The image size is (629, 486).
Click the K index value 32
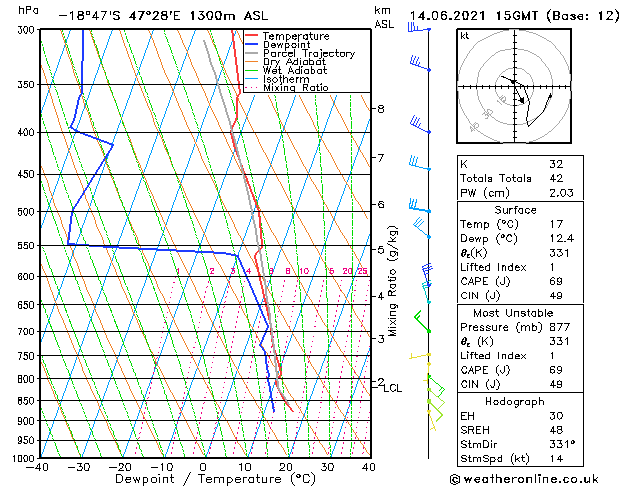coord(556,164)
